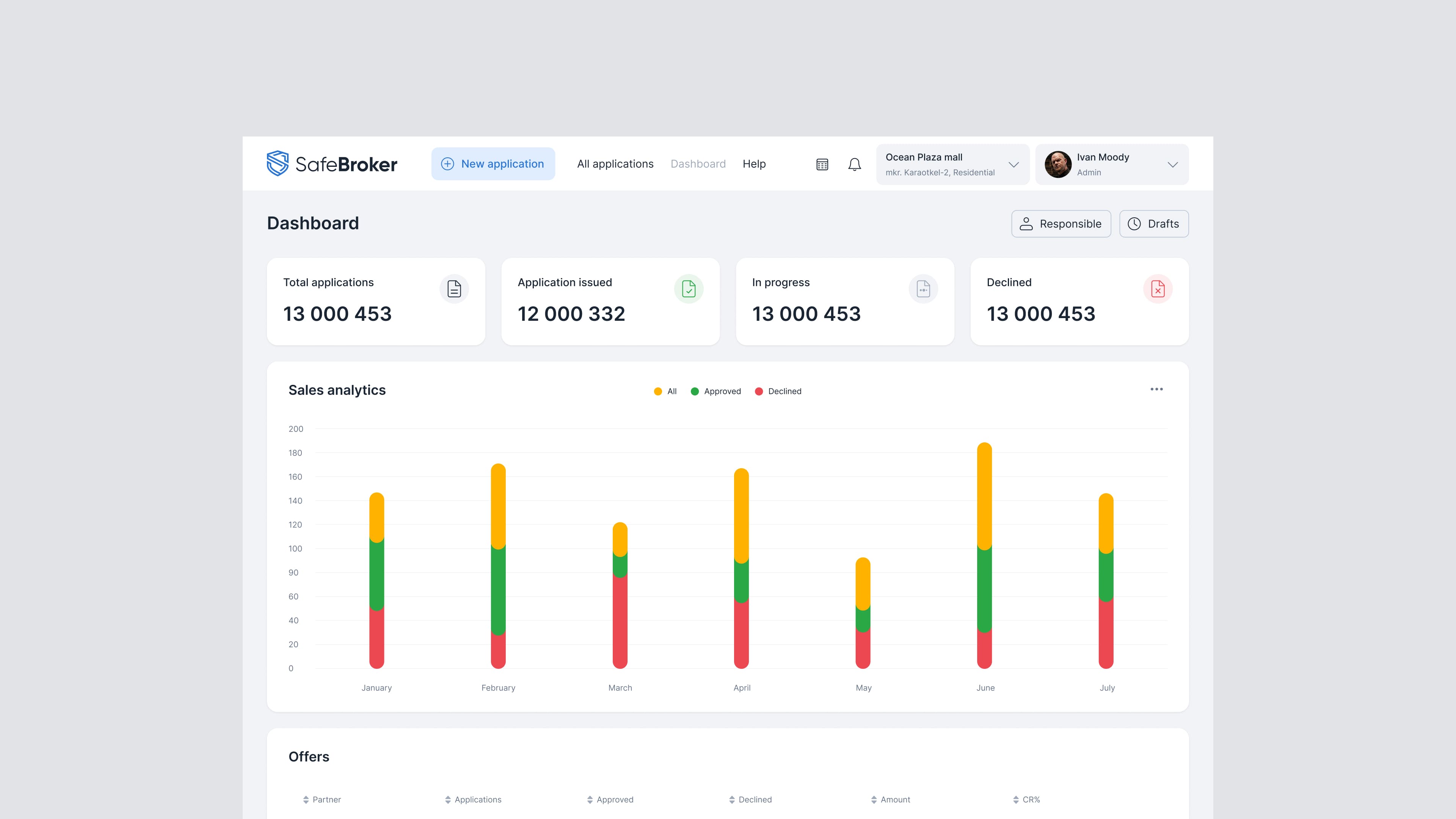1456x819 pixels.
Task: Click the Total applications document icon
Action: pos(454,289)
